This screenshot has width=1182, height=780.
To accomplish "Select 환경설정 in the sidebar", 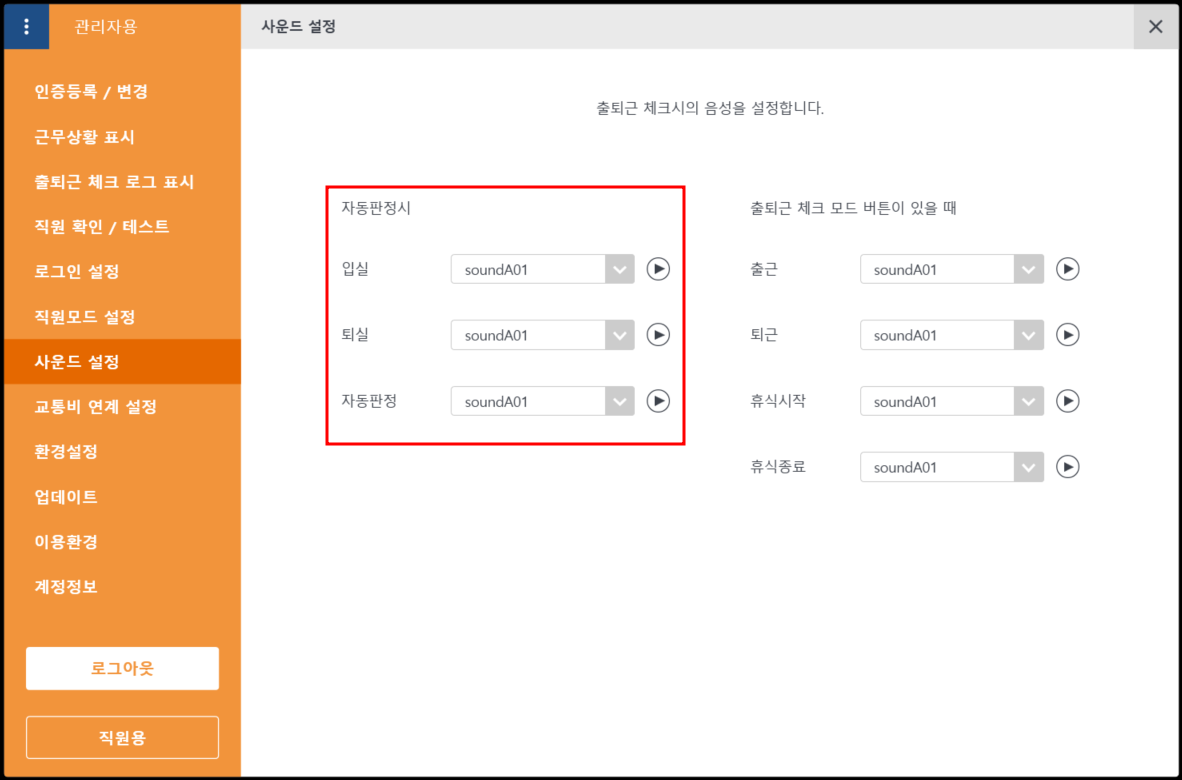I will coord(66,452).
